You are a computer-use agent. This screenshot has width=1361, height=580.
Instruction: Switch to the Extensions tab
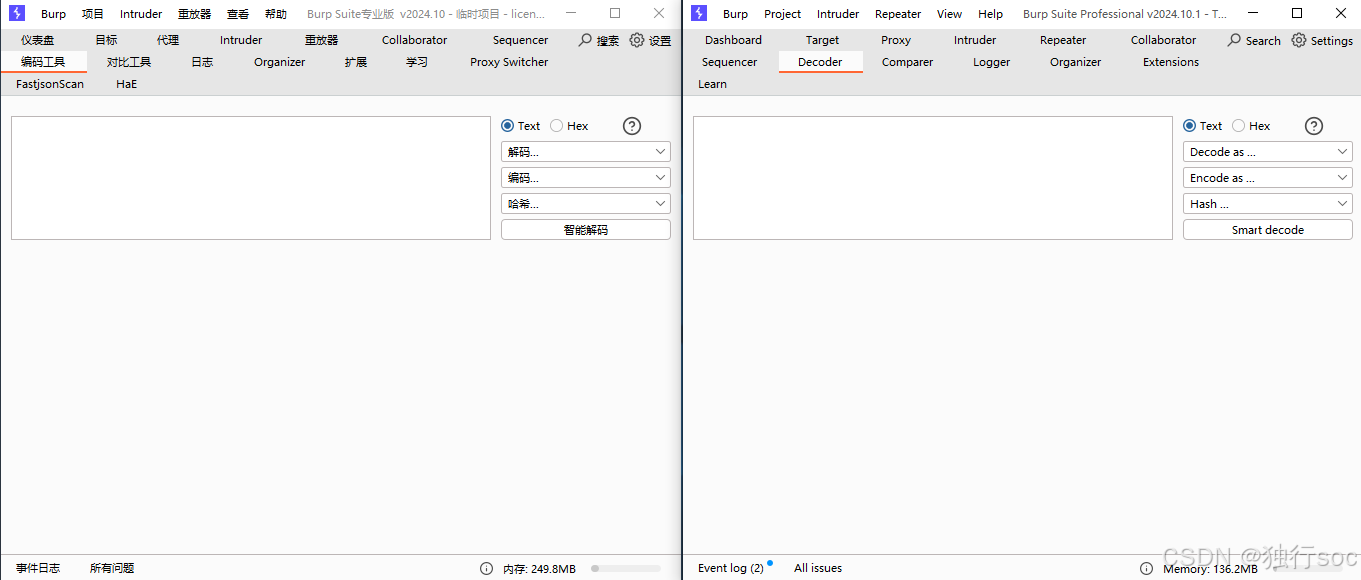(1171, 62)
